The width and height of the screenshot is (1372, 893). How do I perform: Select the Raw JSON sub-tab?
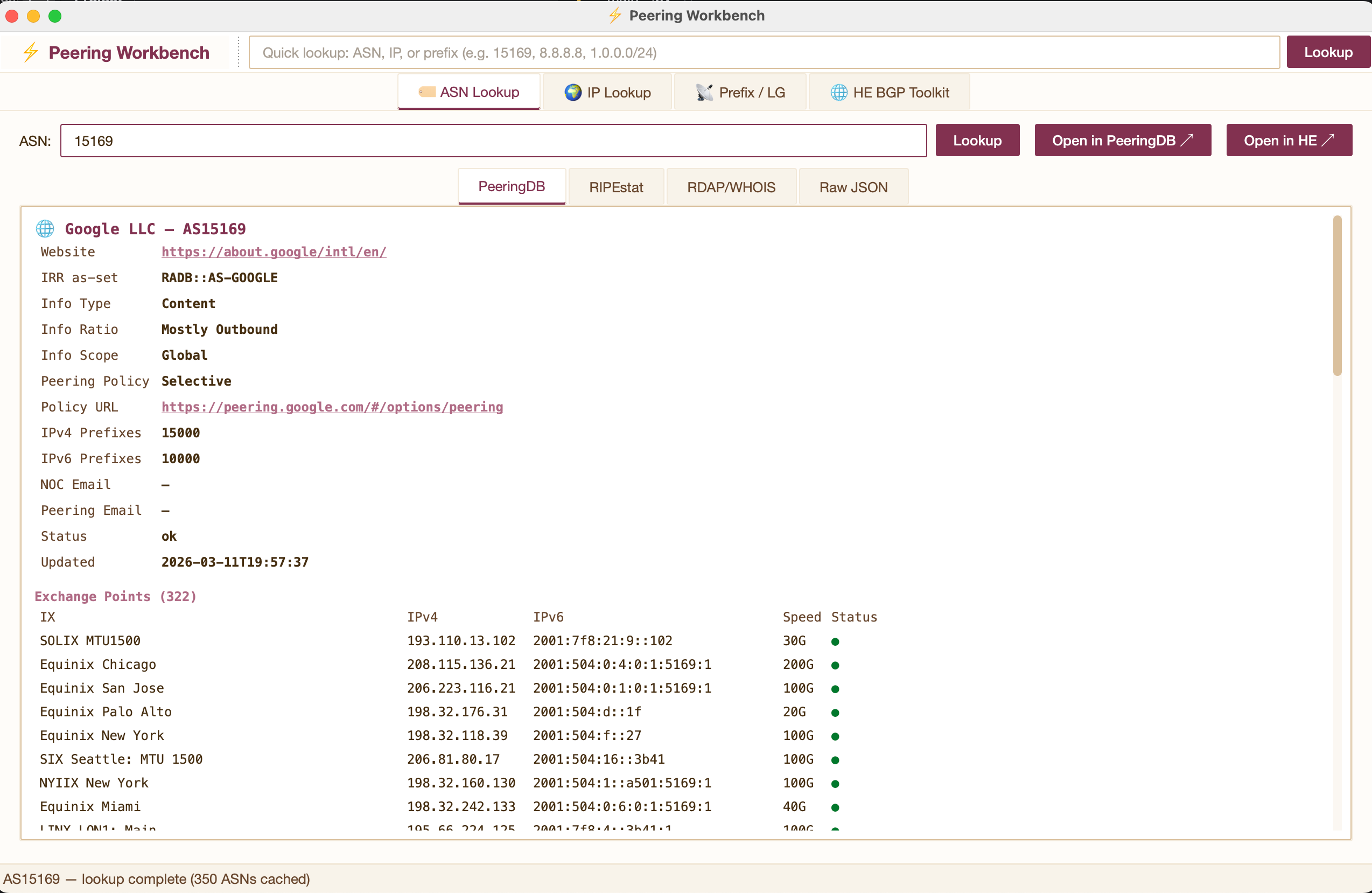pos(853,187)
